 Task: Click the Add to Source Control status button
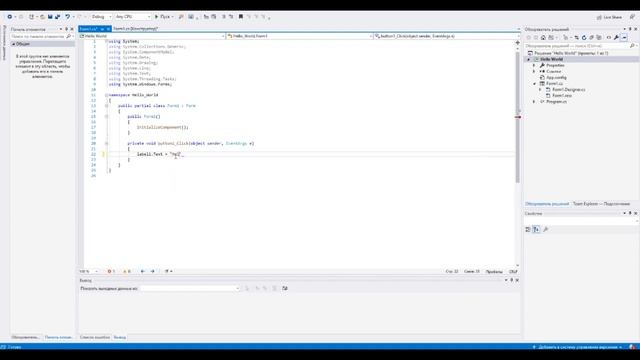578,347
